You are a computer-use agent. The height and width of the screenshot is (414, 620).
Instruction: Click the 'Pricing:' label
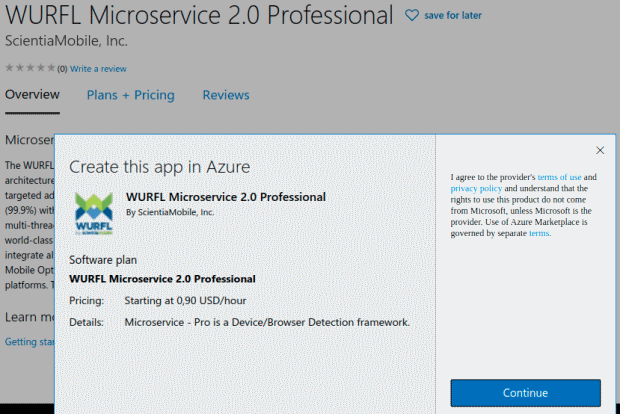click(x=86, y=301)
